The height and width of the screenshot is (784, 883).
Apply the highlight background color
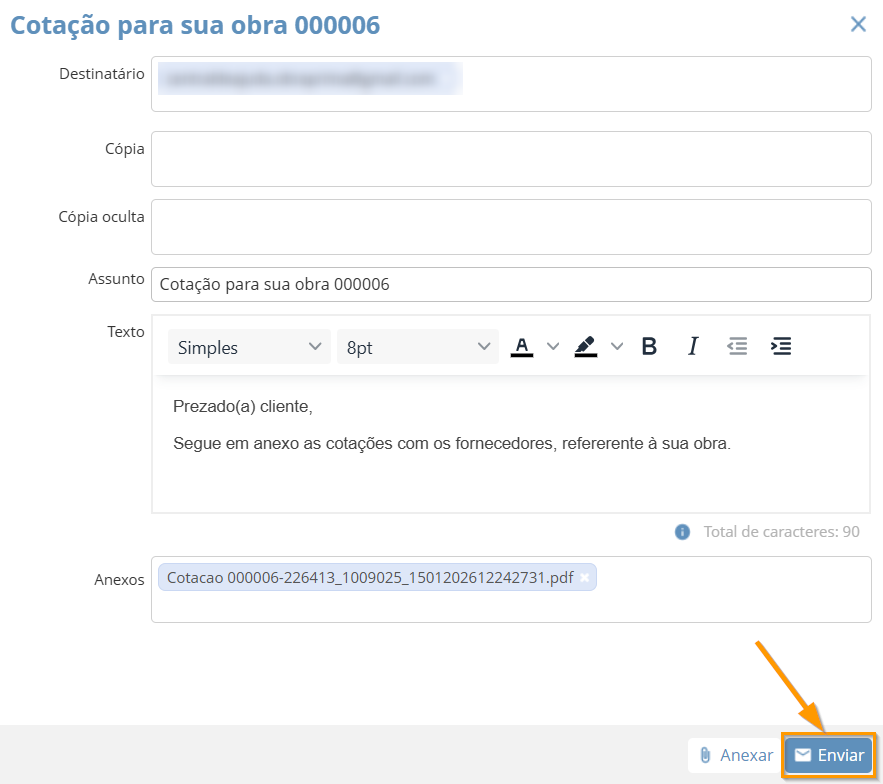[x=586, y=347]
